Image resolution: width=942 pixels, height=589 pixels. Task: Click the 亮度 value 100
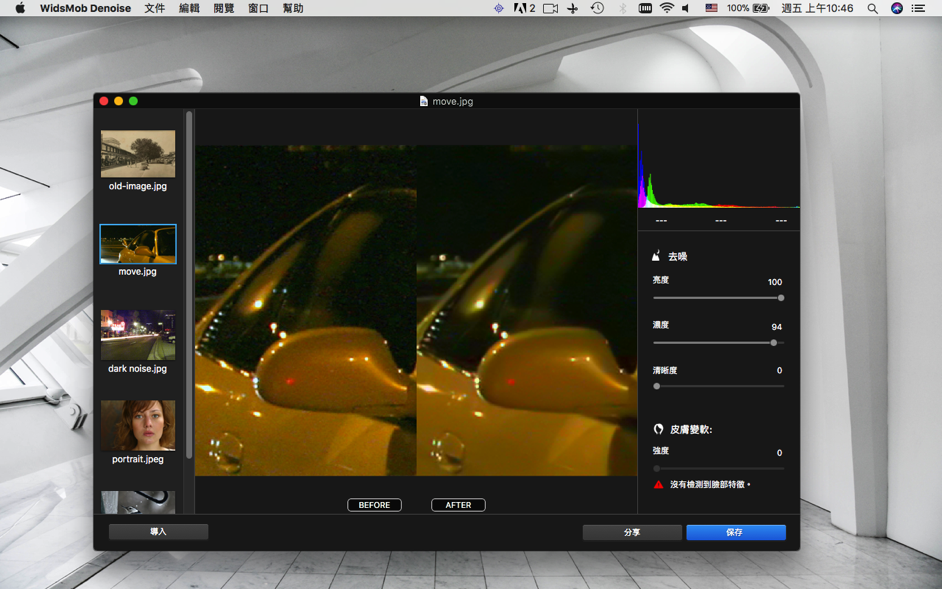coord(775,282)
